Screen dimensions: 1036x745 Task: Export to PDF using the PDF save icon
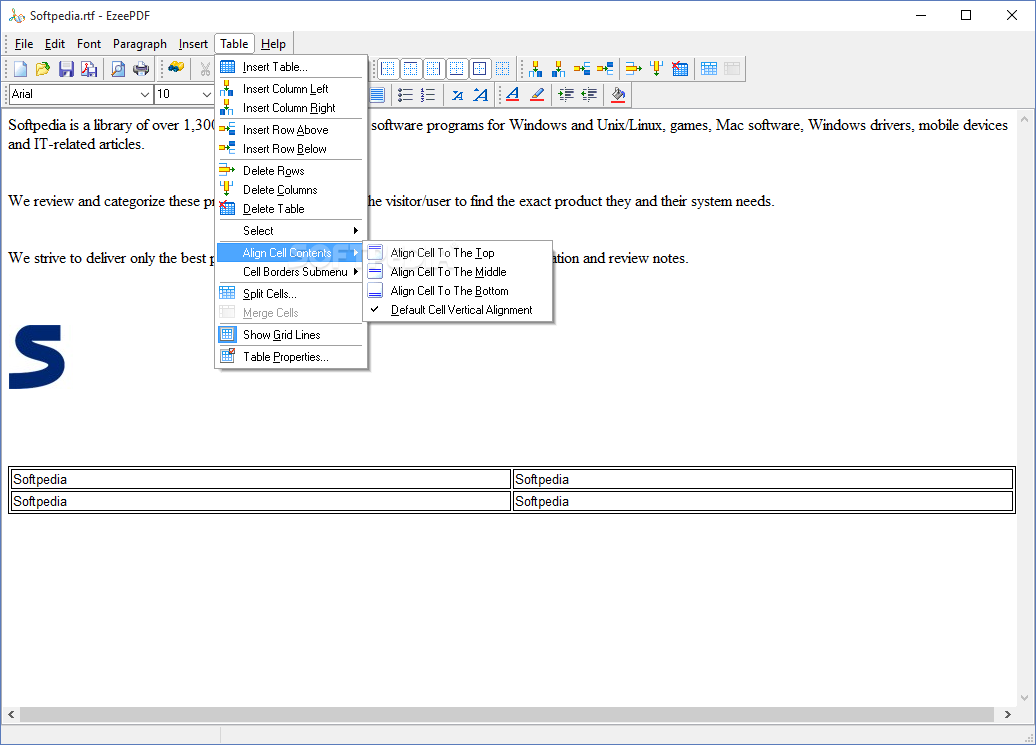click(x=89, y=69)
